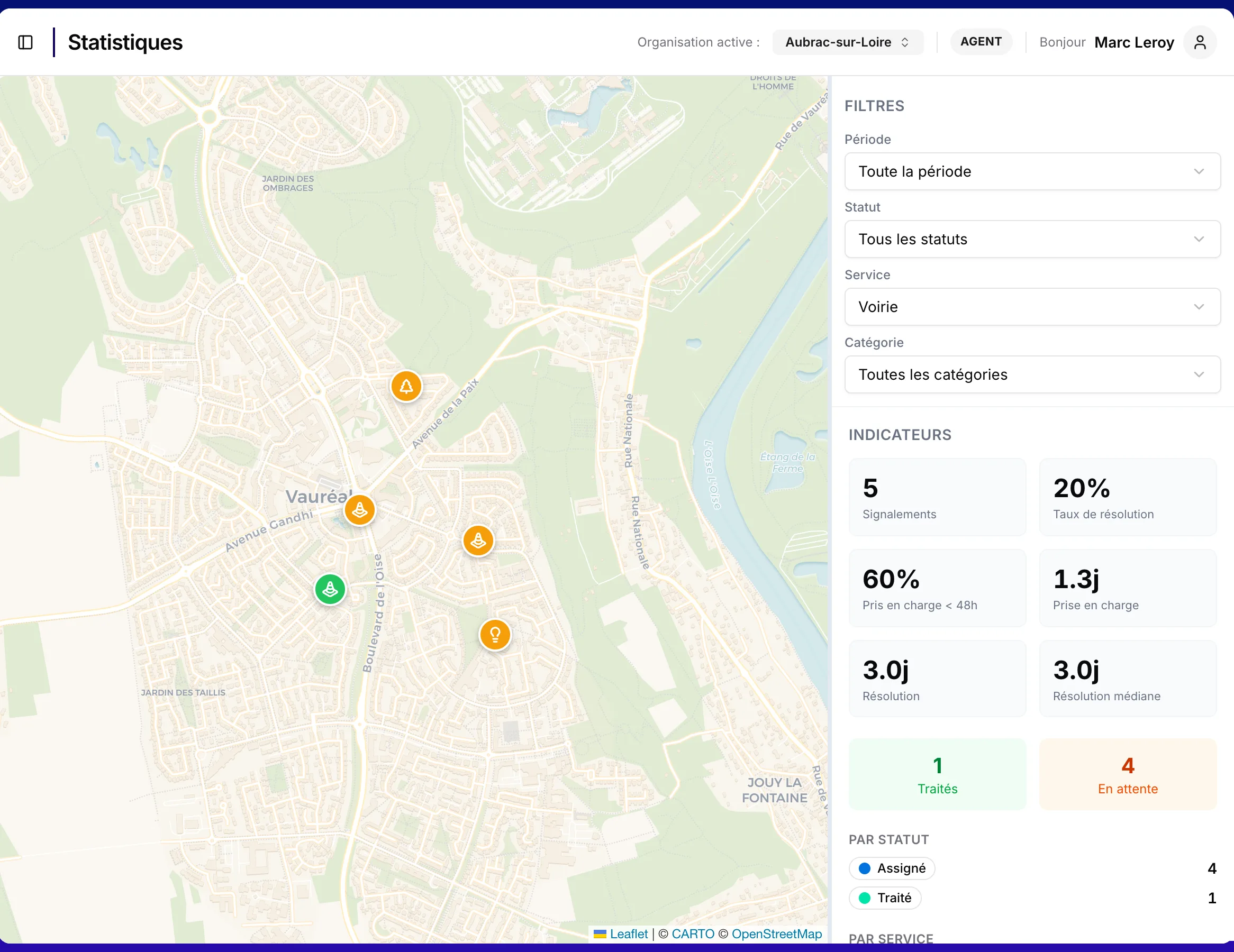Open the Catégorie dropdown showing Toutes les catégories
1234x952 pixels.
(1032, 374)
